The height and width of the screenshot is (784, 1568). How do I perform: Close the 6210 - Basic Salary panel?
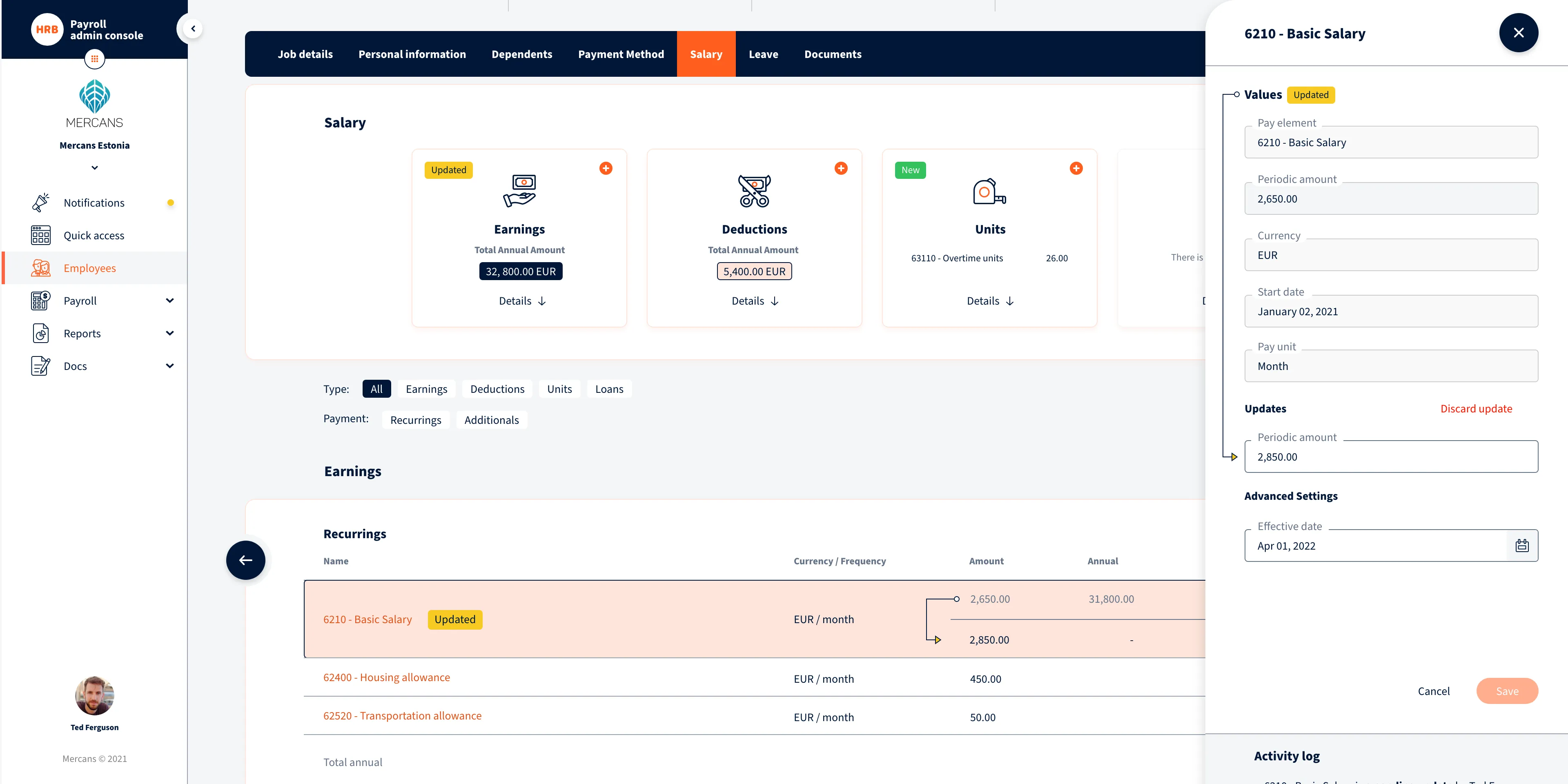point(1518,33)
